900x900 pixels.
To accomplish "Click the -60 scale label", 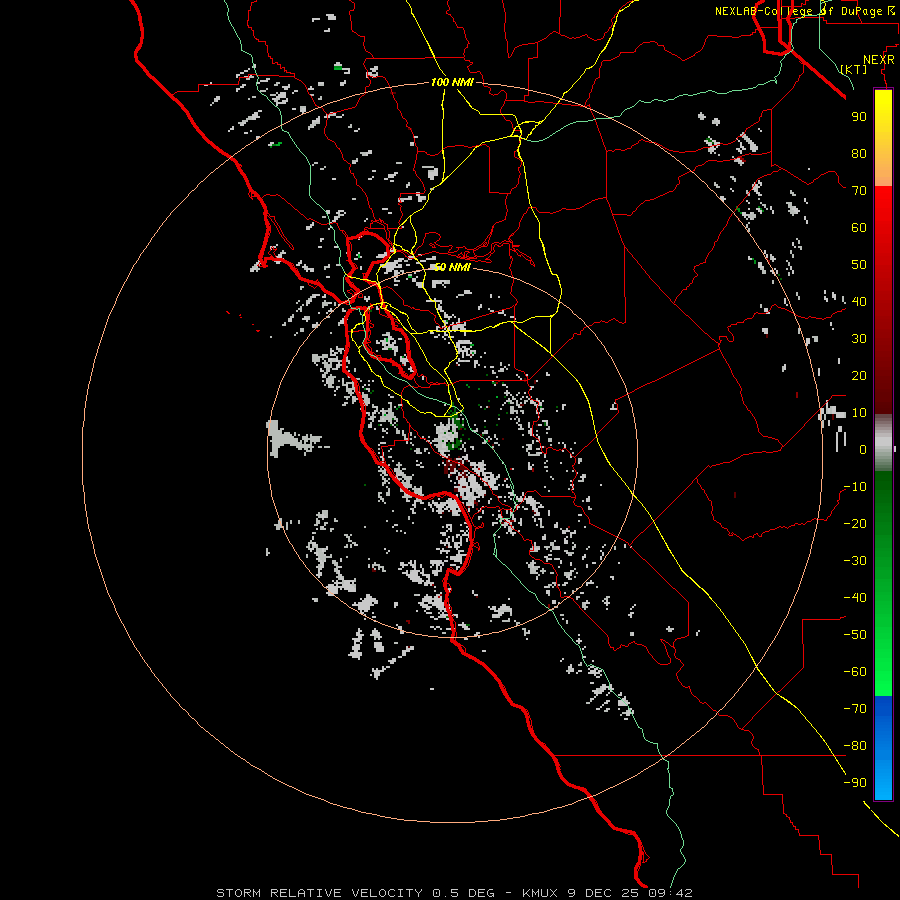I will [x=855, y=672].
